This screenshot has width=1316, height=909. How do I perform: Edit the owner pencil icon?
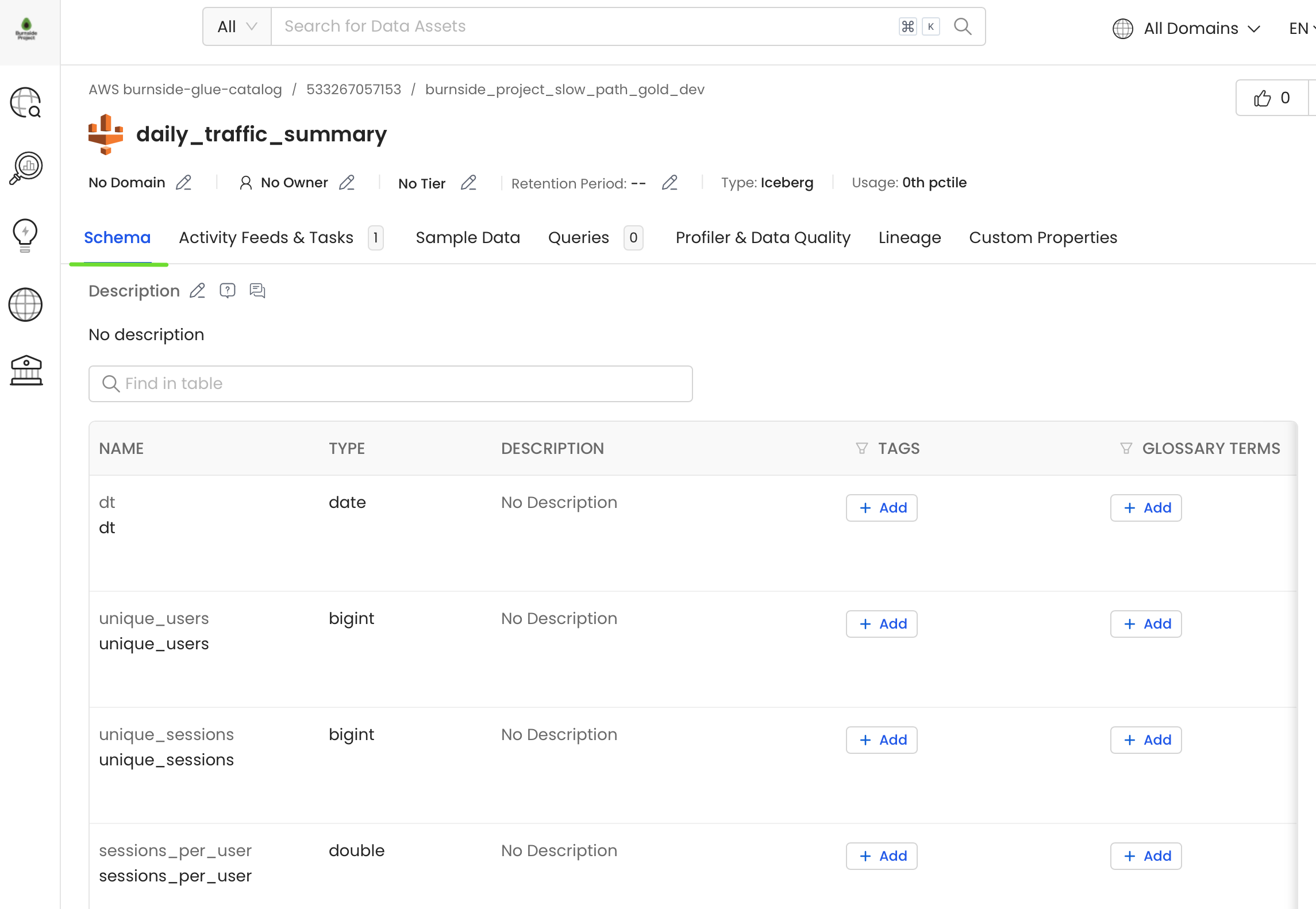tap(347, 183)
